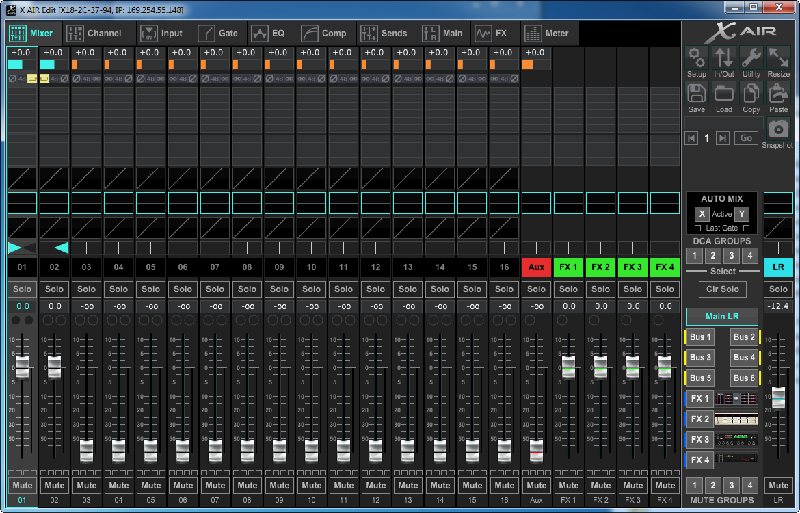The width and height of the screenshot is (800, 513).
Task: Select the Main LR bus layer
Action: coord(721,316)
